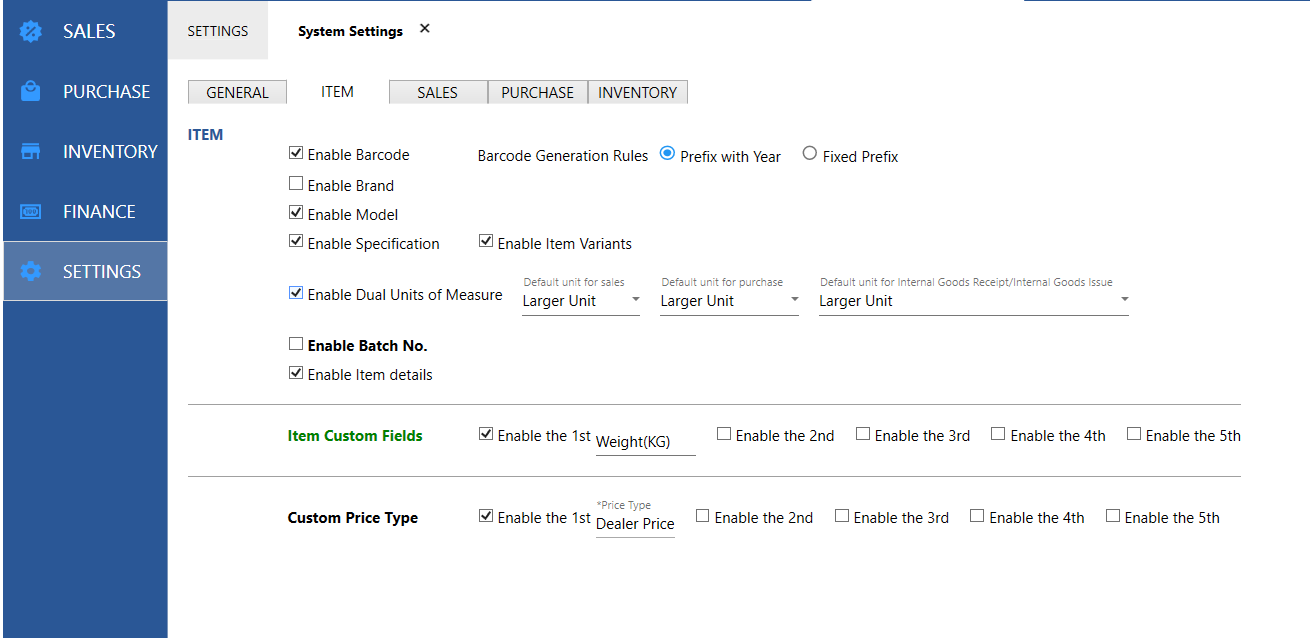Enable the 2nd item custom field
1310x638 pixels.
point(724,434)
